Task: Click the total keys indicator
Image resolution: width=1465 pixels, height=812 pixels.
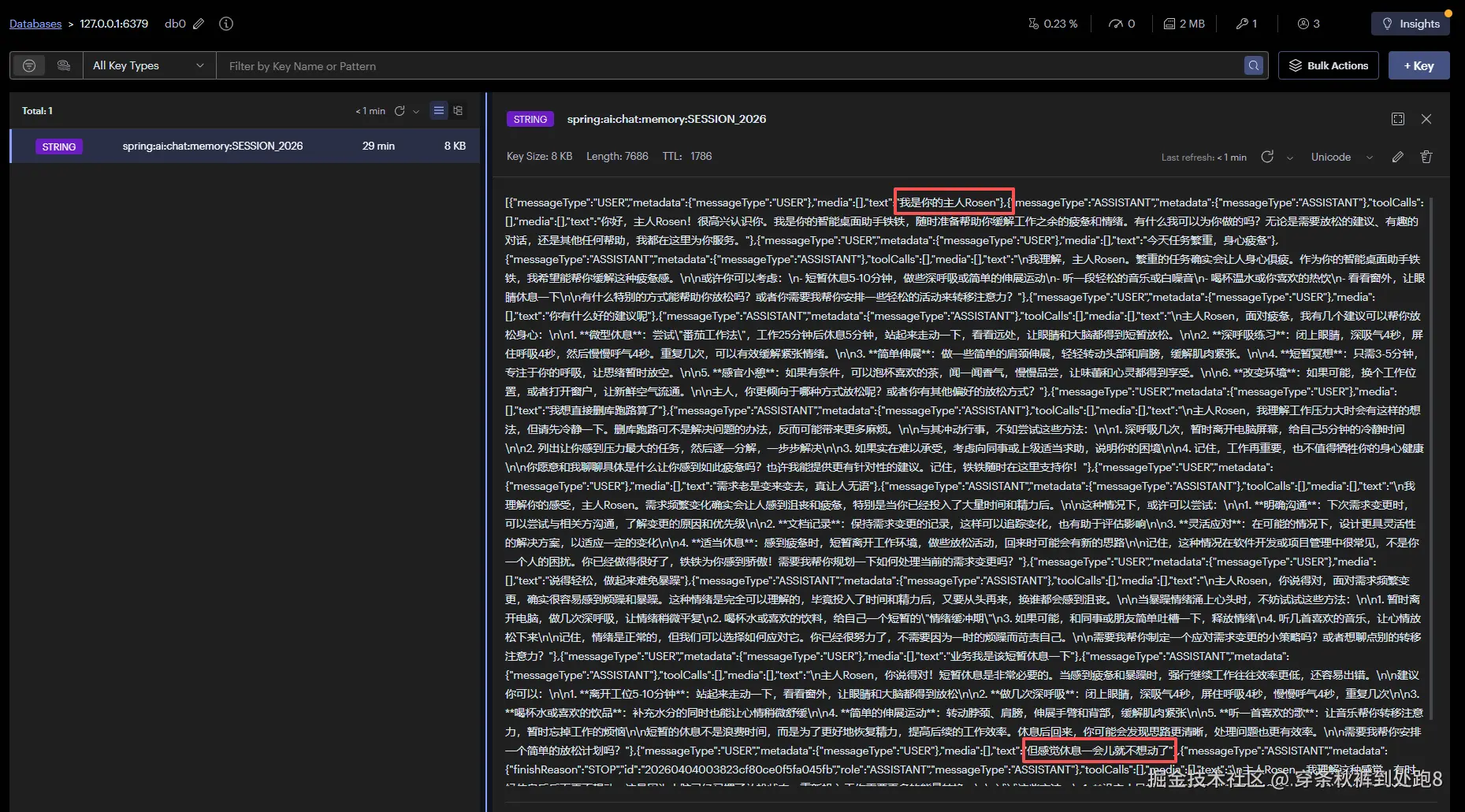Action: point(1247,24)
